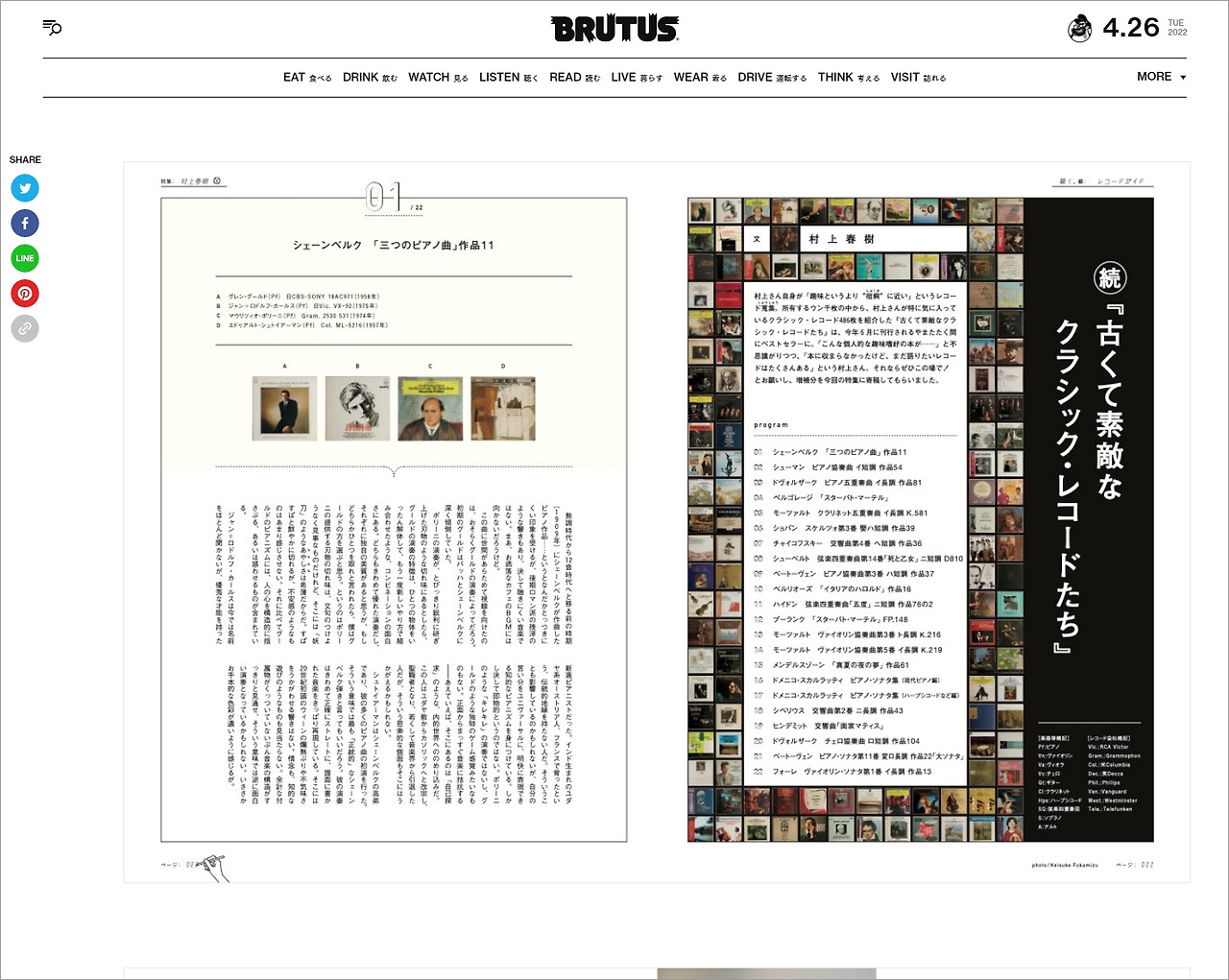Image resolution: width=1229 pixels, height=980 pixels.
Task: Click program entry 07 チャイコフスキー 交響曲第4番
Action: coord(837,543)
